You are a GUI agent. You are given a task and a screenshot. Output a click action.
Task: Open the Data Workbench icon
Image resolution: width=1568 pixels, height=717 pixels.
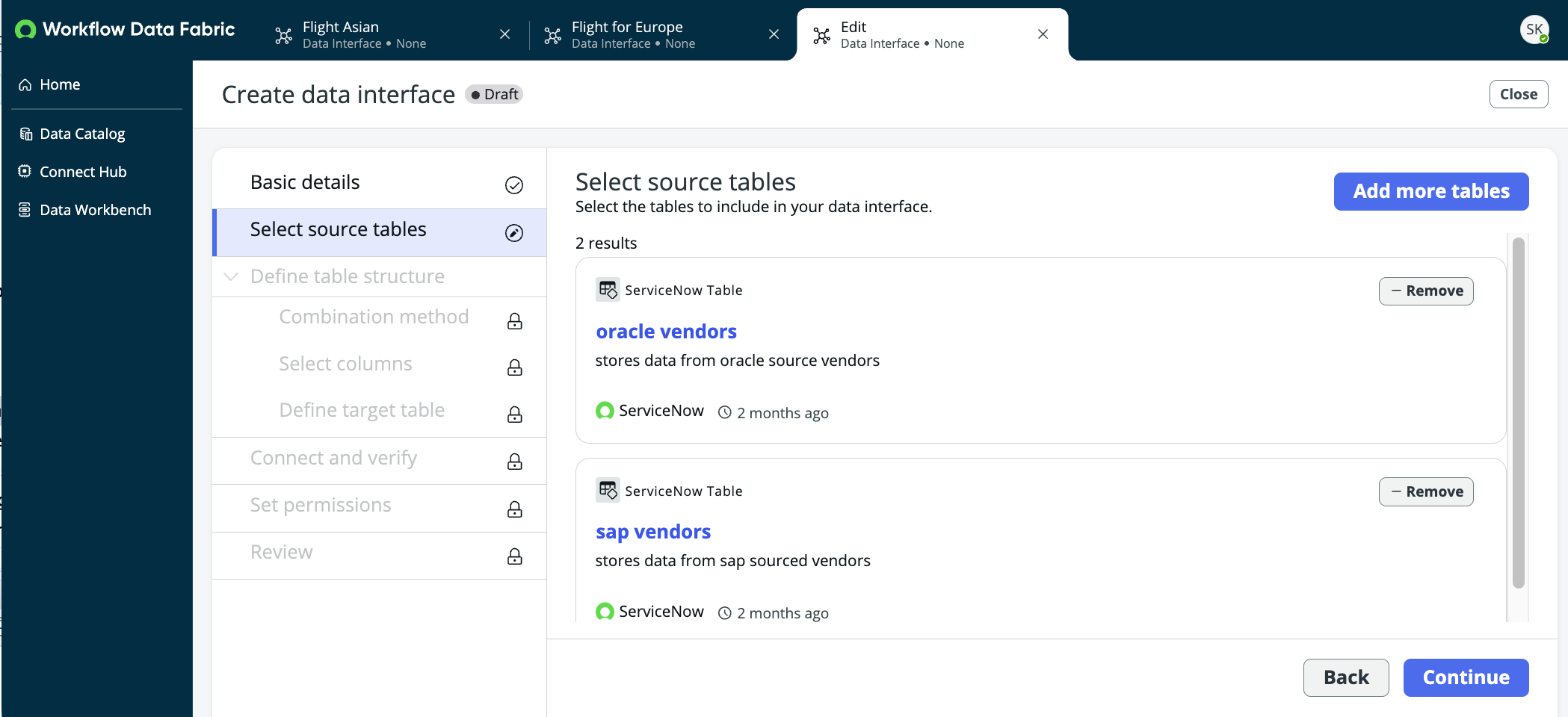pos(25,210)
